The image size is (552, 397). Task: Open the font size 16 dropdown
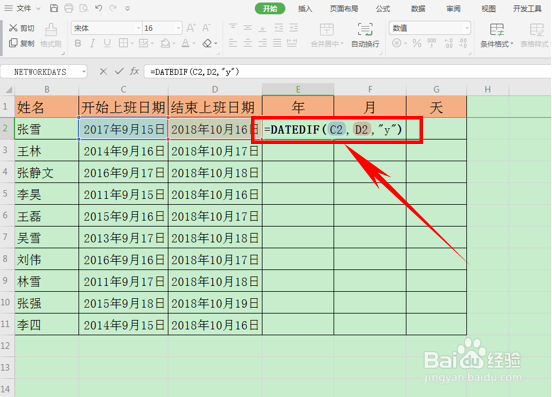(179, 28)
